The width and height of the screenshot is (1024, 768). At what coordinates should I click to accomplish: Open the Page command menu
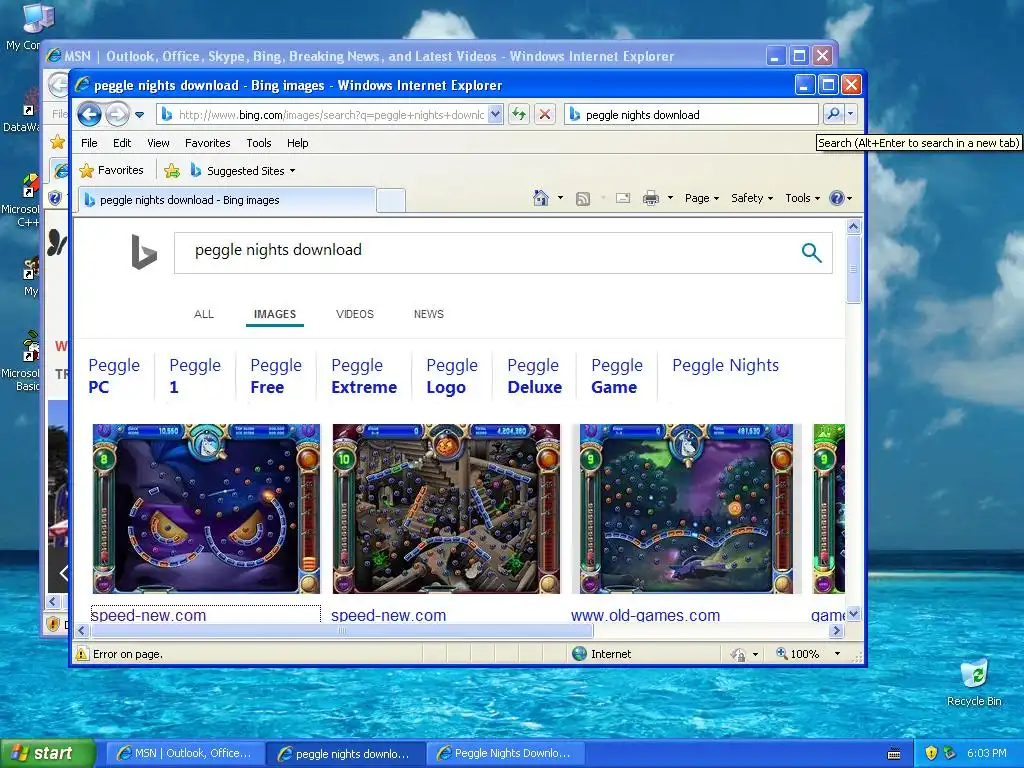click(701, 198)
